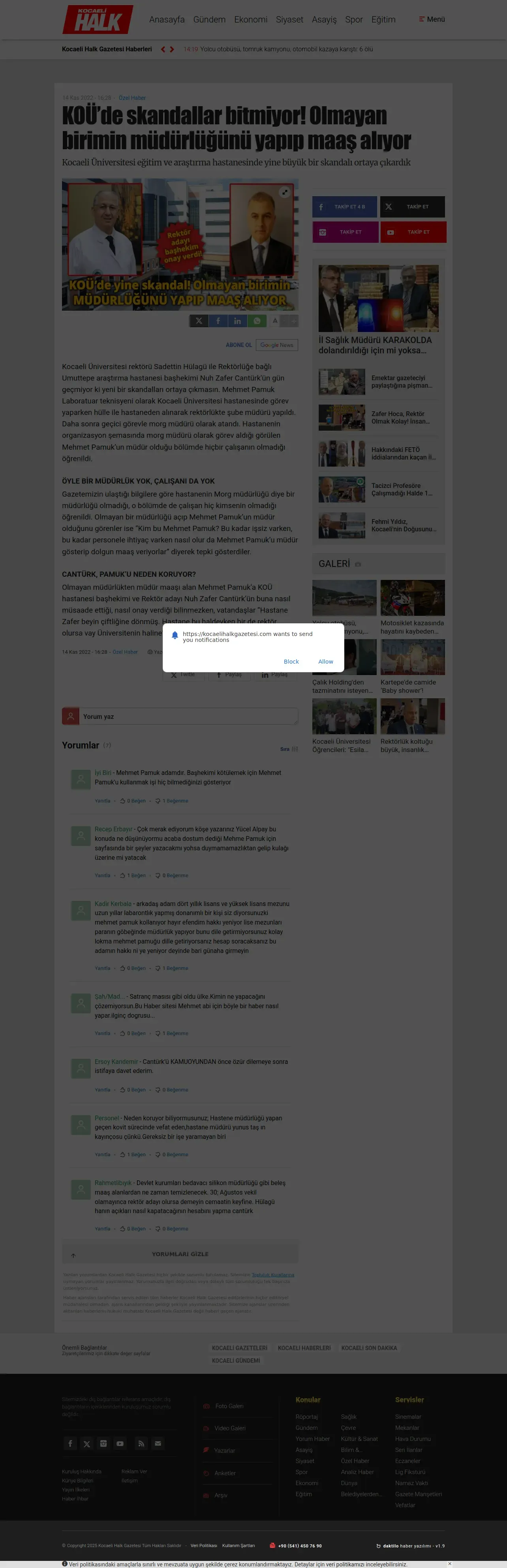This screenshot has width=507, height=1568.
Task: Follow on YouTube via TAKİP ET button
Action: 413,232
